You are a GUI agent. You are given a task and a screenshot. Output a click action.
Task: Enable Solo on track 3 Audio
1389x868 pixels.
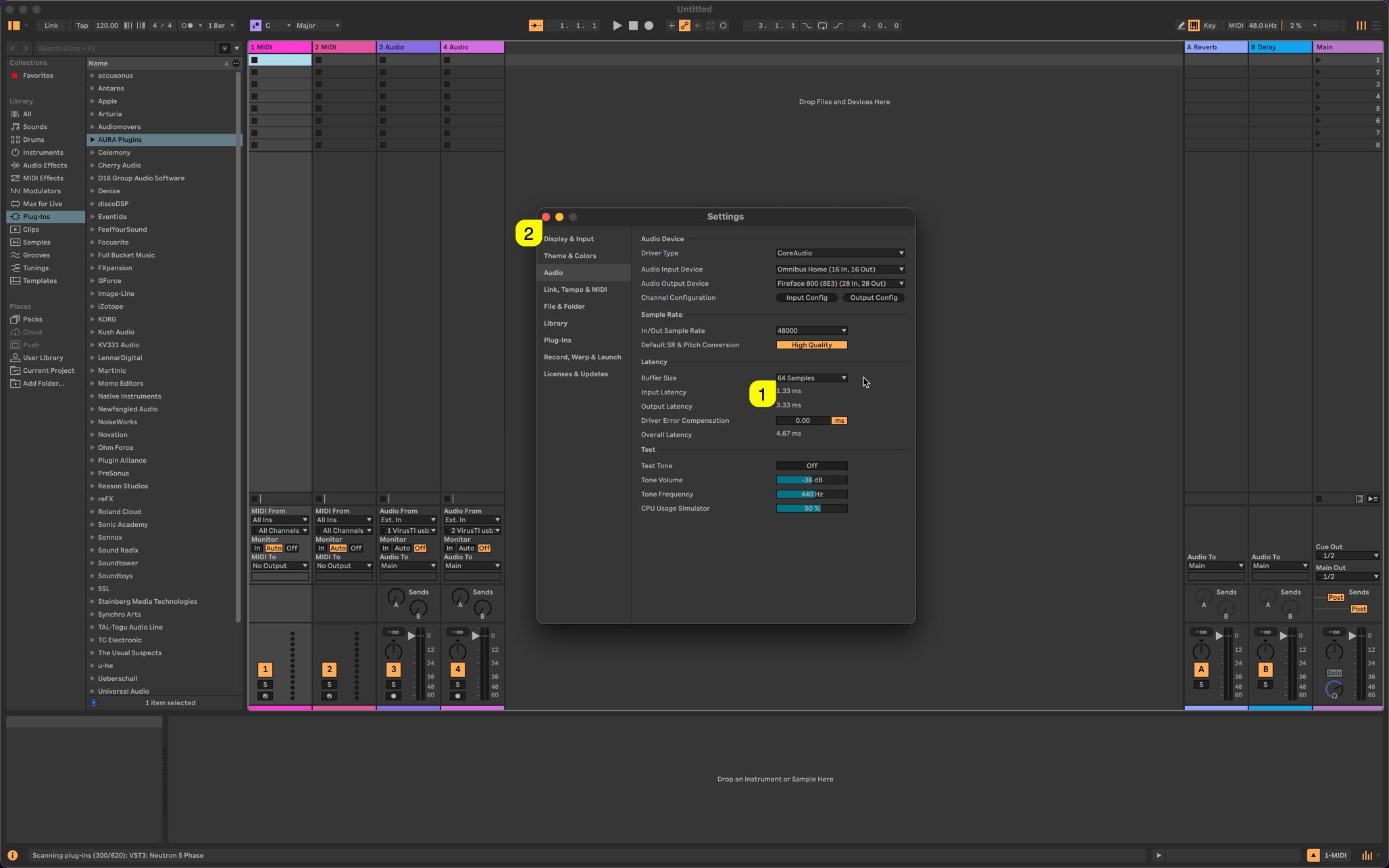(393, 684)
